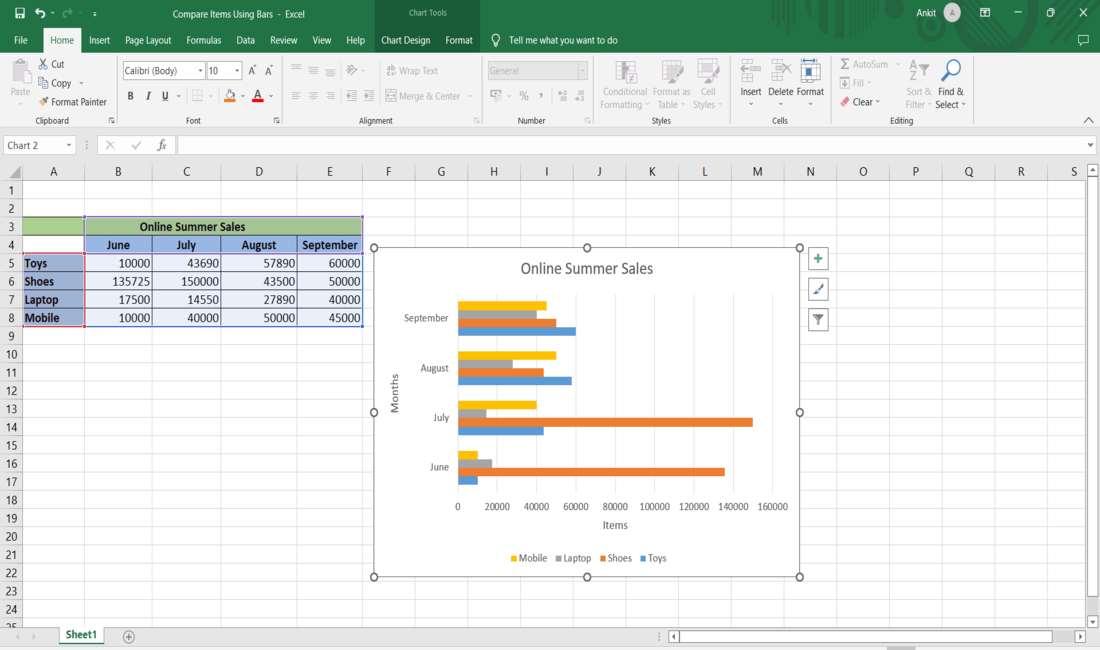The height and width of the screenshot is (650, 1100).
Task: Expand the Number Format dropdown
Action: click(x=582, y=71)
